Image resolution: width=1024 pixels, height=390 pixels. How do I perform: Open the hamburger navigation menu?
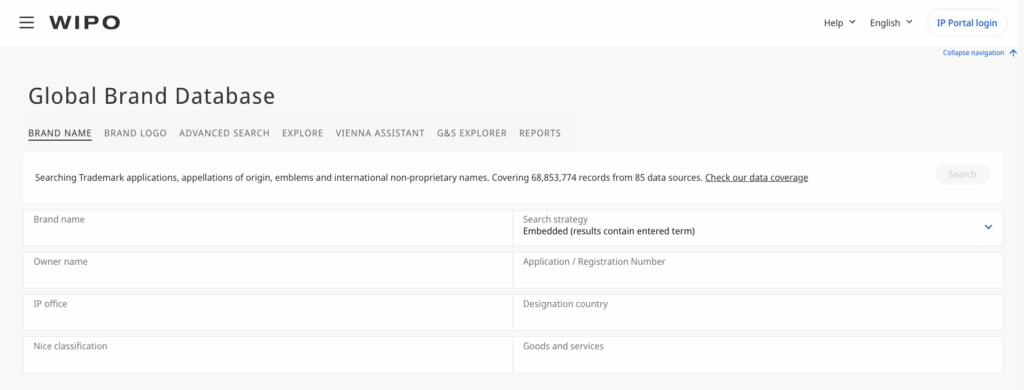[x=26, y=23]
